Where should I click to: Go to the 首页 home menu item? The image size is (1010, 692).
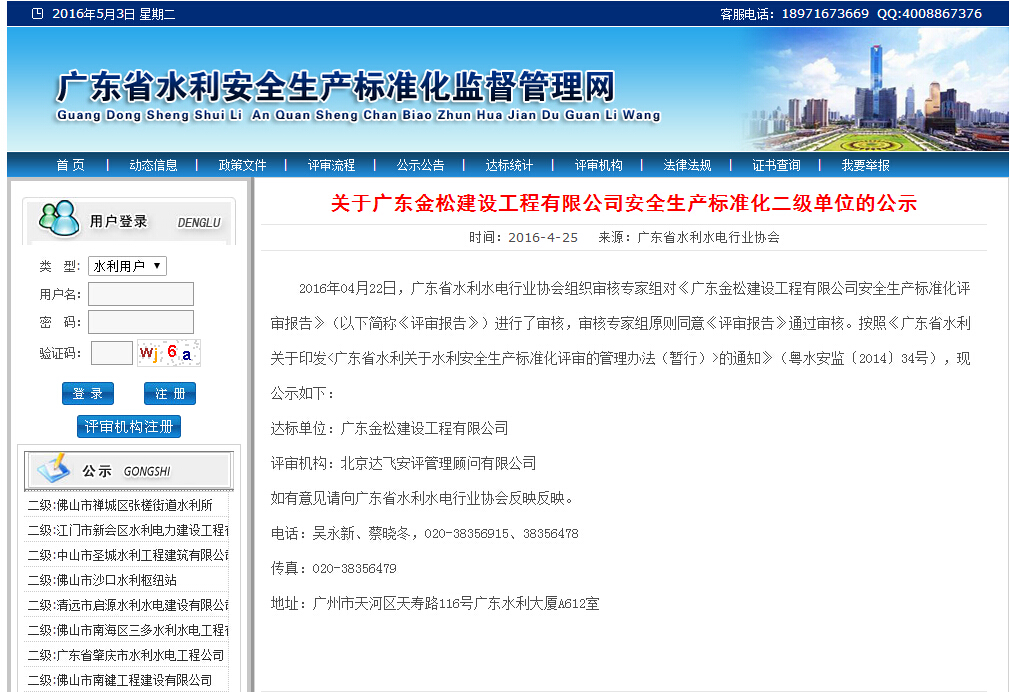(70, 165)
